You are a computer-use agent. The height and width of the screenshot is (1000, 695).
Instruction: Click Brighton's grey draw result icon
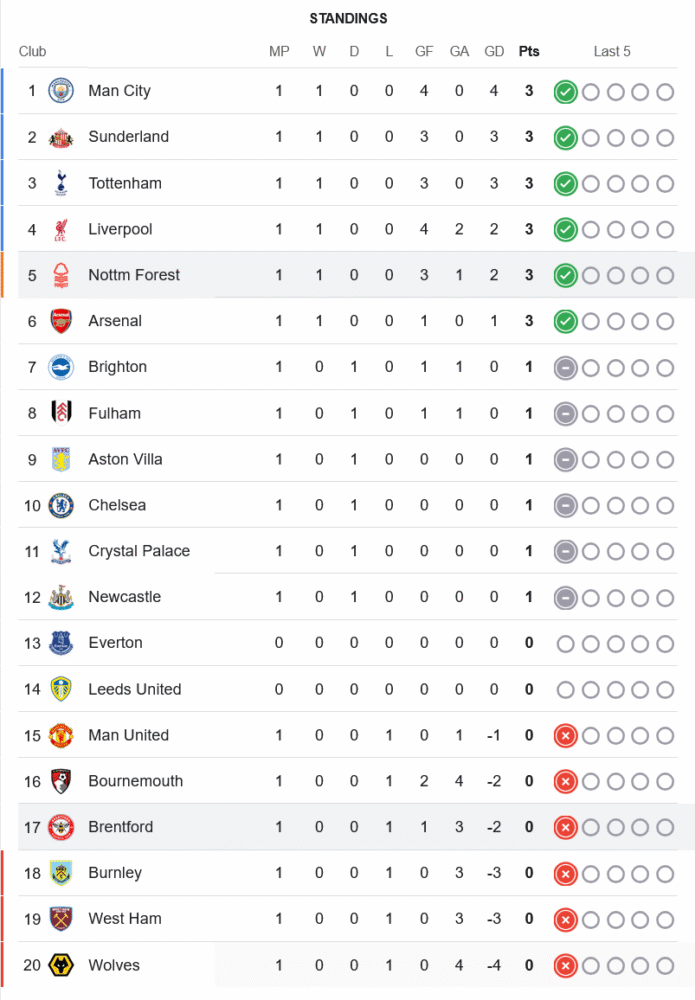[565, 368]
